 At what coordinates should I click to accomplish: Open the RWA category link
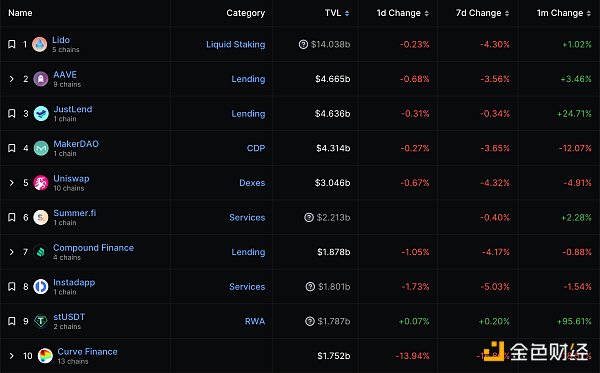255,321
